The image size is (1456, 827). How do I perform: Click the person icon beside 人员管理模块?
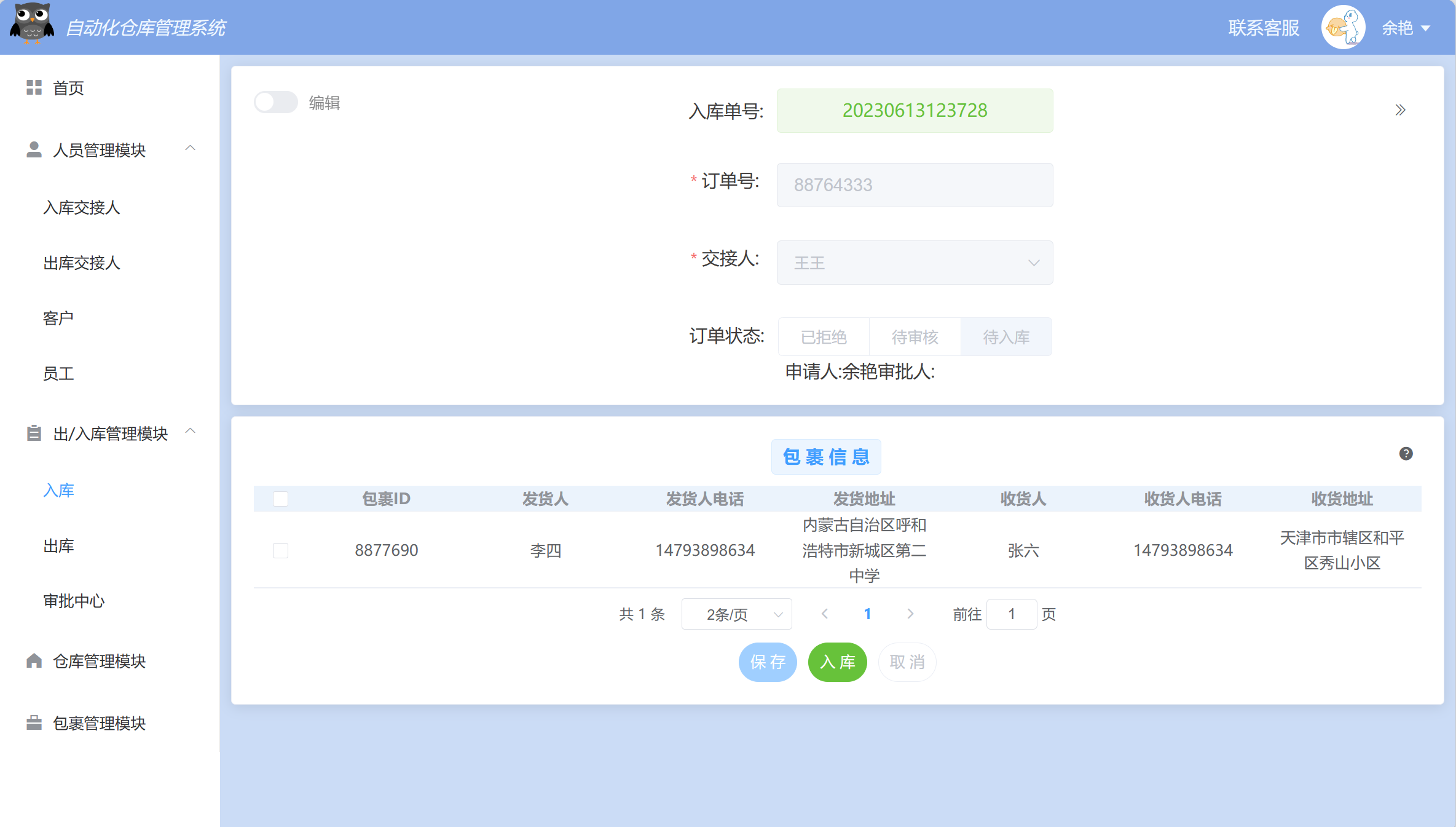(x=34, y=149)
